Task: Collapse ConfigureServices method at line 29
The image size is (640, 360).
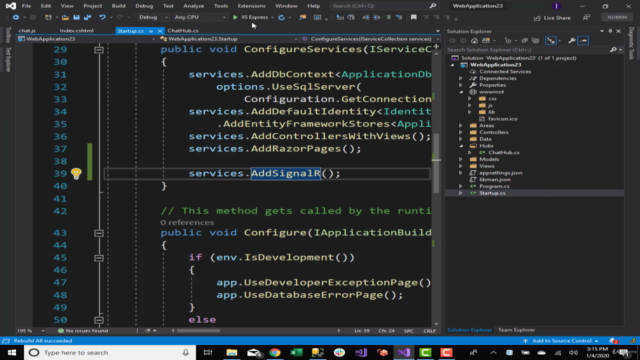Action: [x=99, y=49]
